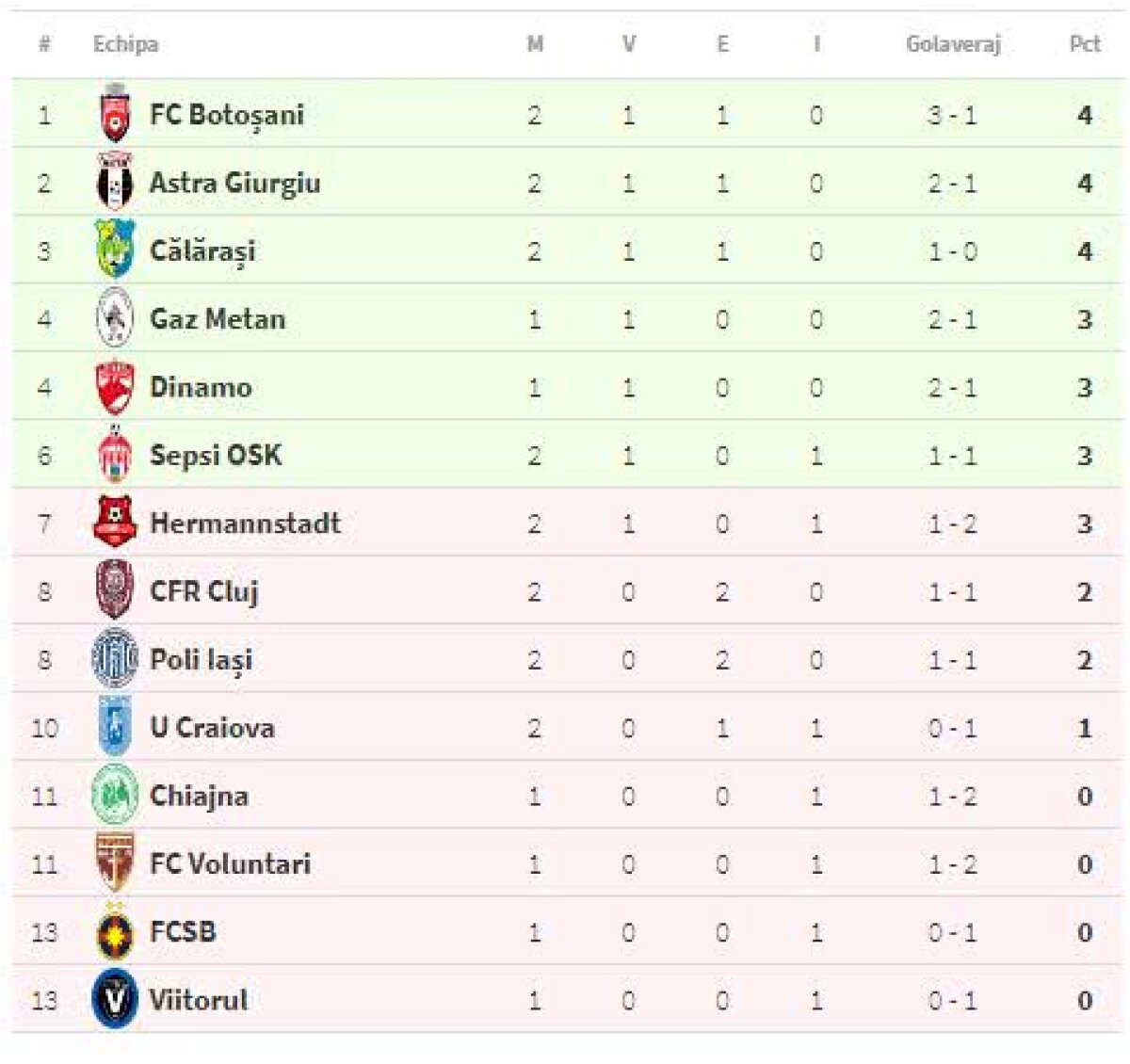Click the Viitorul round badge
The height and width of the screenshot is (1064, 1130).
pos(115,999)
